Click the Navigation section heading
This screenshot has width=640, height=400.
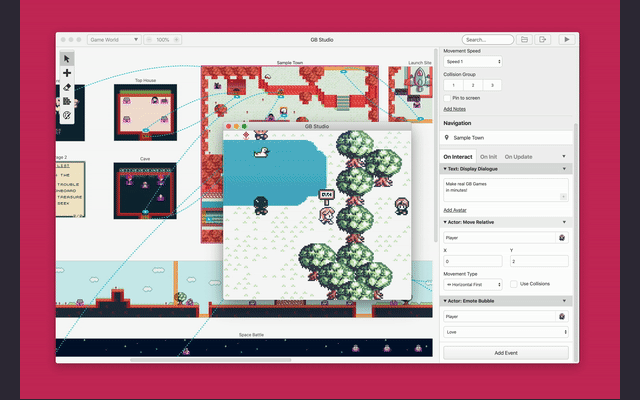coord(457,123)
